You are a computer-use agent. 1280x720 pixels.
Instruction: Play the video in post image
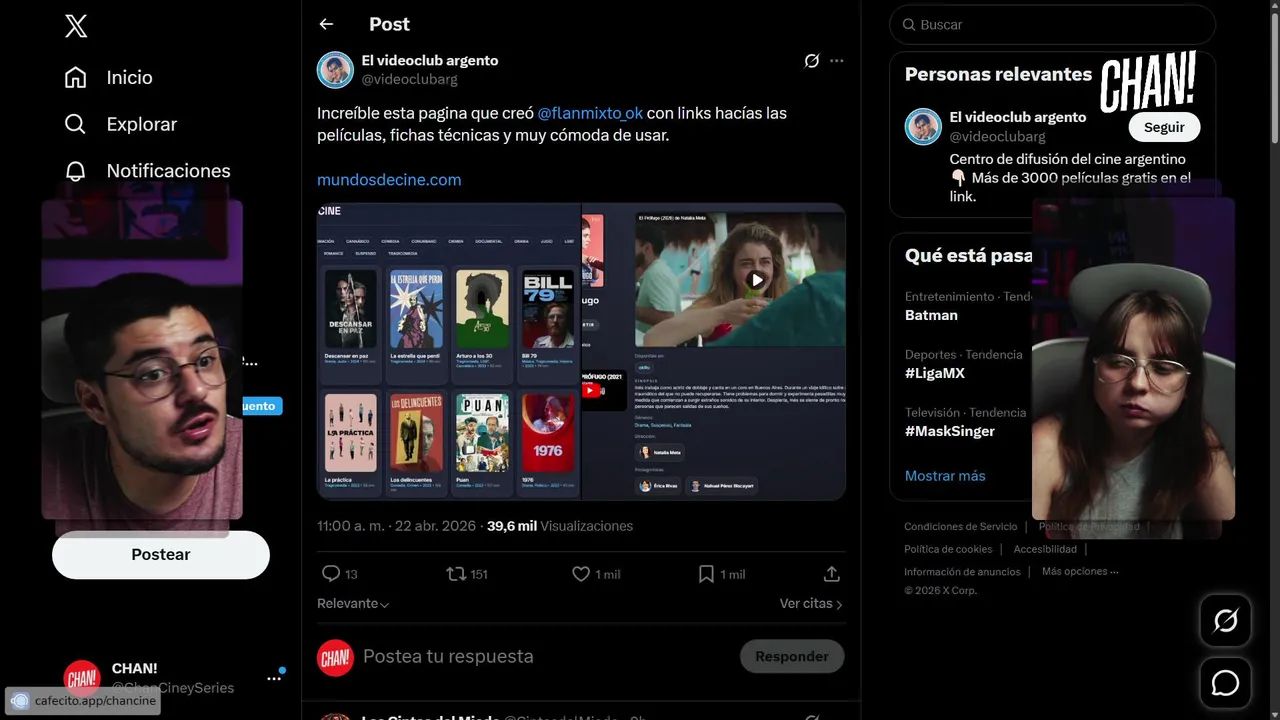pyautogui.click(x=757, y=281)
